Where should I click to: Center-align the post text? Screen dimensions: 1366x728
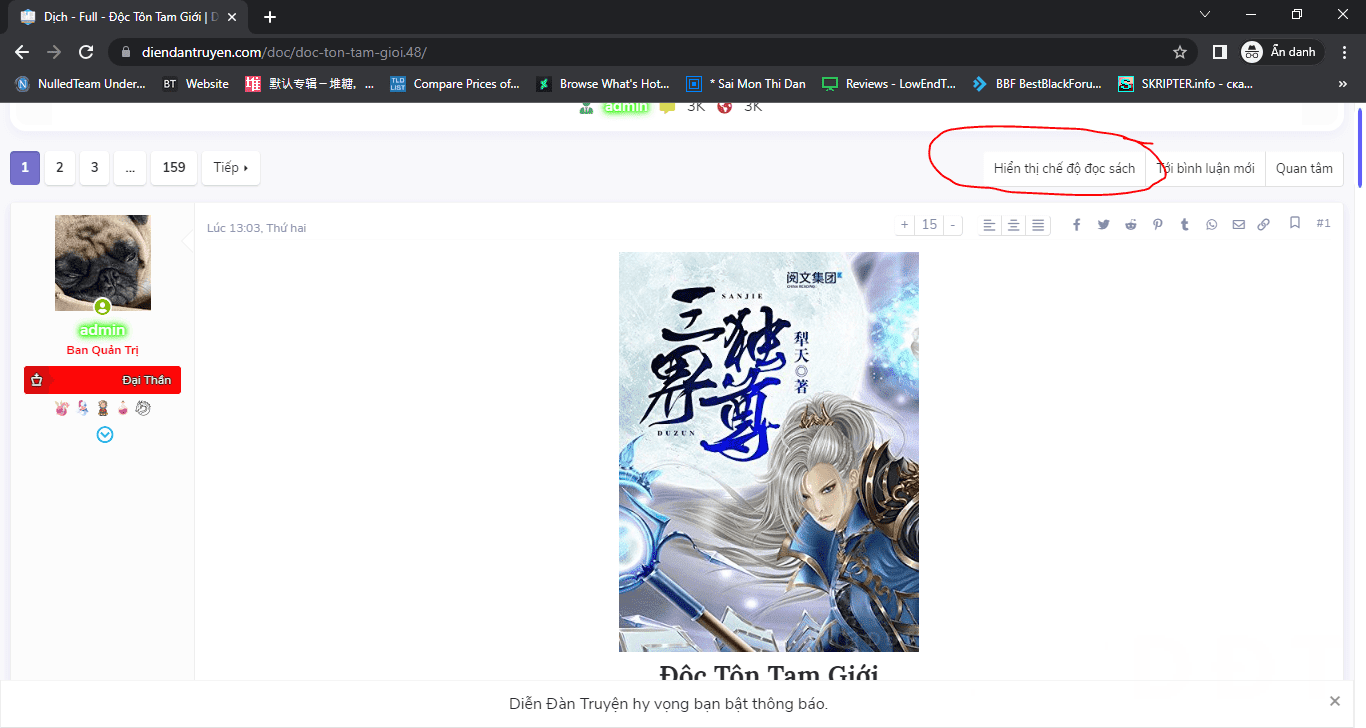pyautogui.click(x=1014, y=225)
